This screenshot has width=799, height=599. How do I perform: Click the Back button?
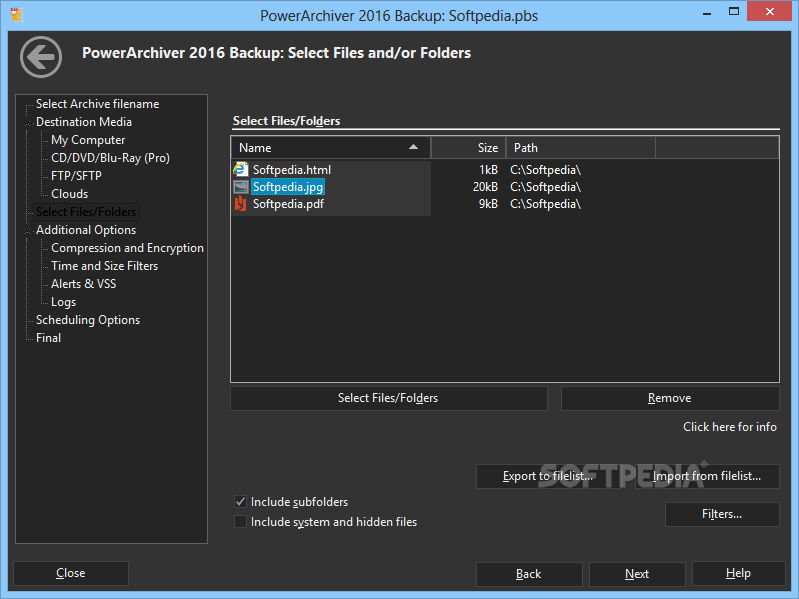pos(529,574)
